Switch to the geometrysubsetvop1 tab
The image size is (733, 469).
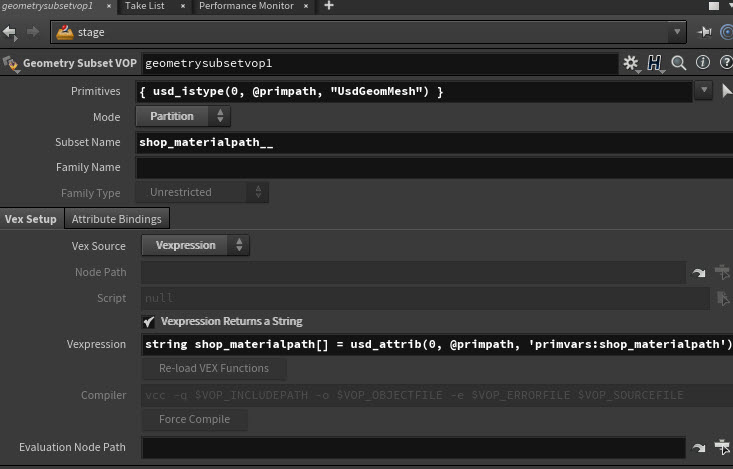coord(47,6)
